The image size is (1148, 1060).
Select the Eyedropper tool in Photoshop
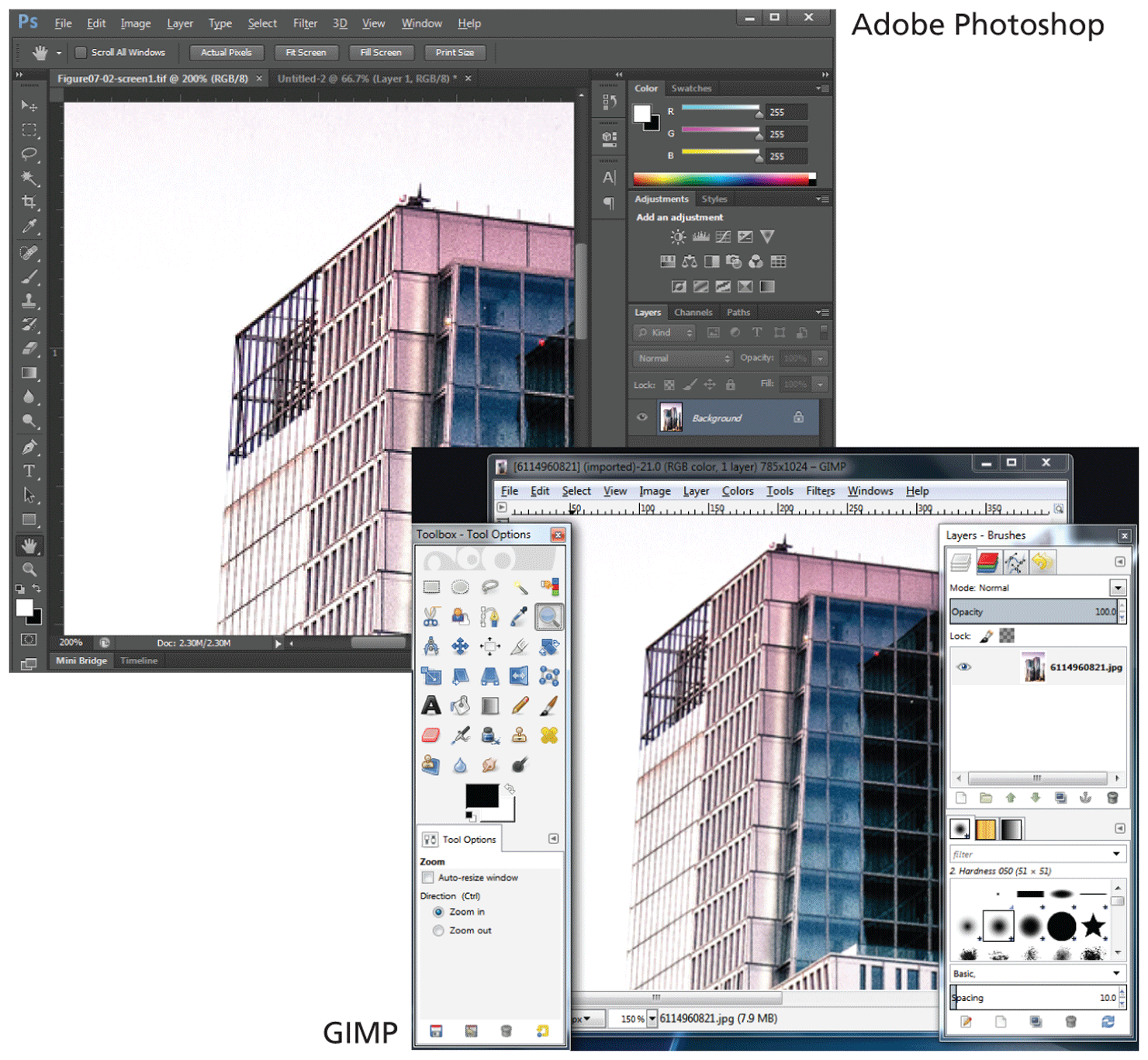(x=29, y=227)
